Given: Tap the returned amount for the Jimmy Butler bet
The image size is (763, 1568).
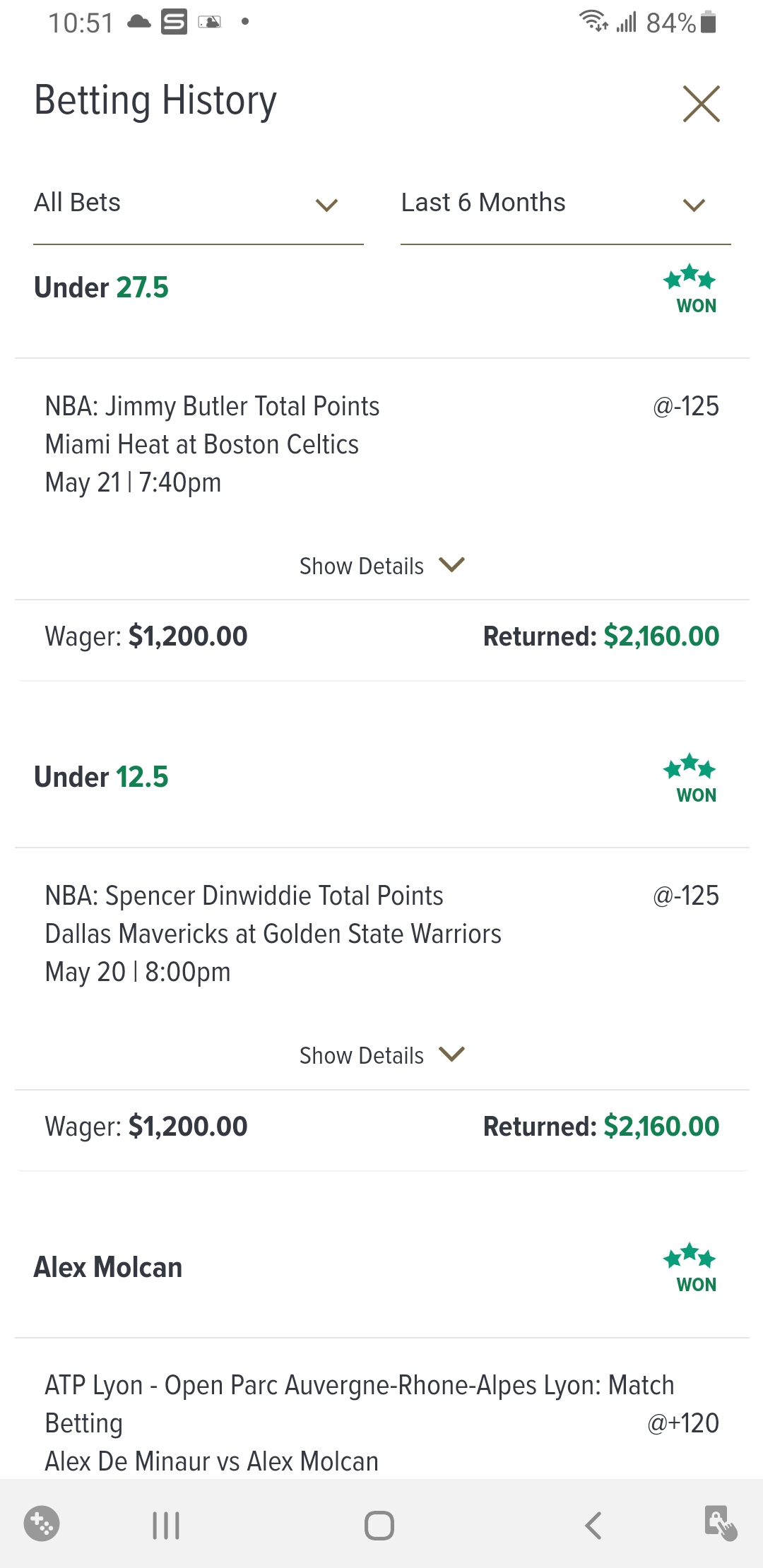Looking at the screenshot, I should 661,636.
